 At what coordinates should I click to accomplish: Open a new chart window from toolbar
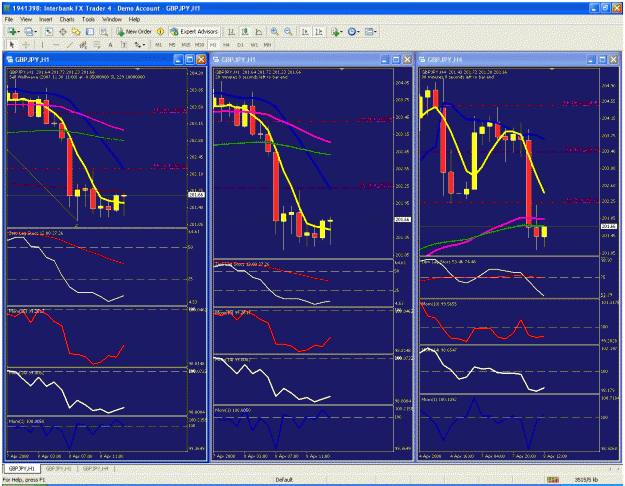pyautogui.click(x=12, y=31)
